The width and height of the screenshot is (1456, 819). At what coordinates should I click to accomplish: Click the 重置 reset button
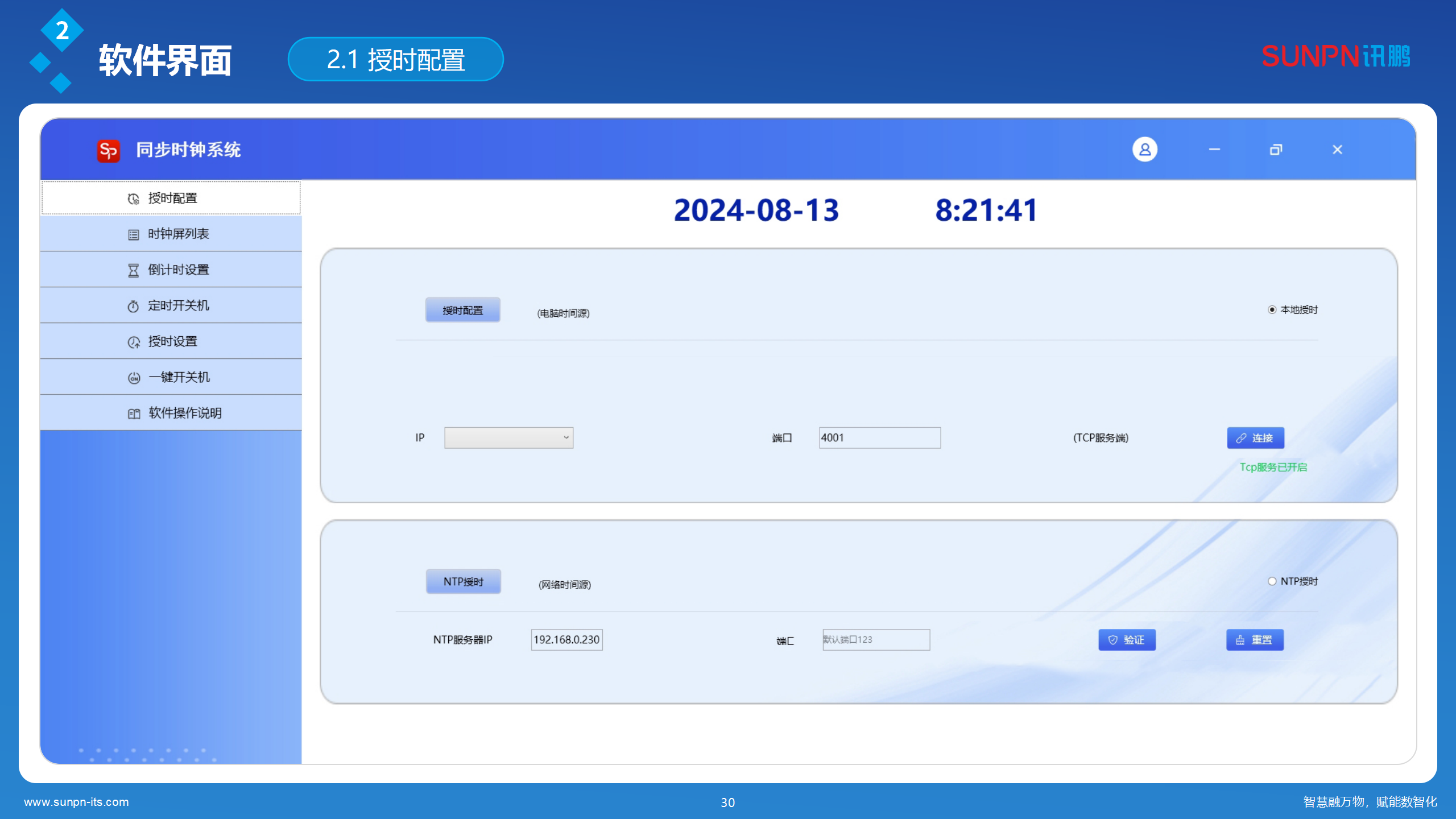point(1255,639)
